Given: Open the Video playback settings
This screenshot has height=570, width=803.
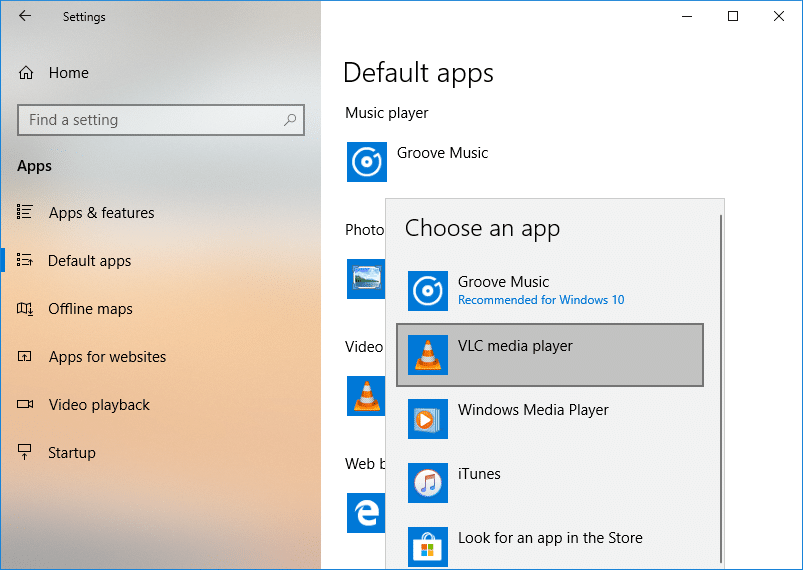Looking at the screenshot, I should pyautogui.click(x=99, y=405).
